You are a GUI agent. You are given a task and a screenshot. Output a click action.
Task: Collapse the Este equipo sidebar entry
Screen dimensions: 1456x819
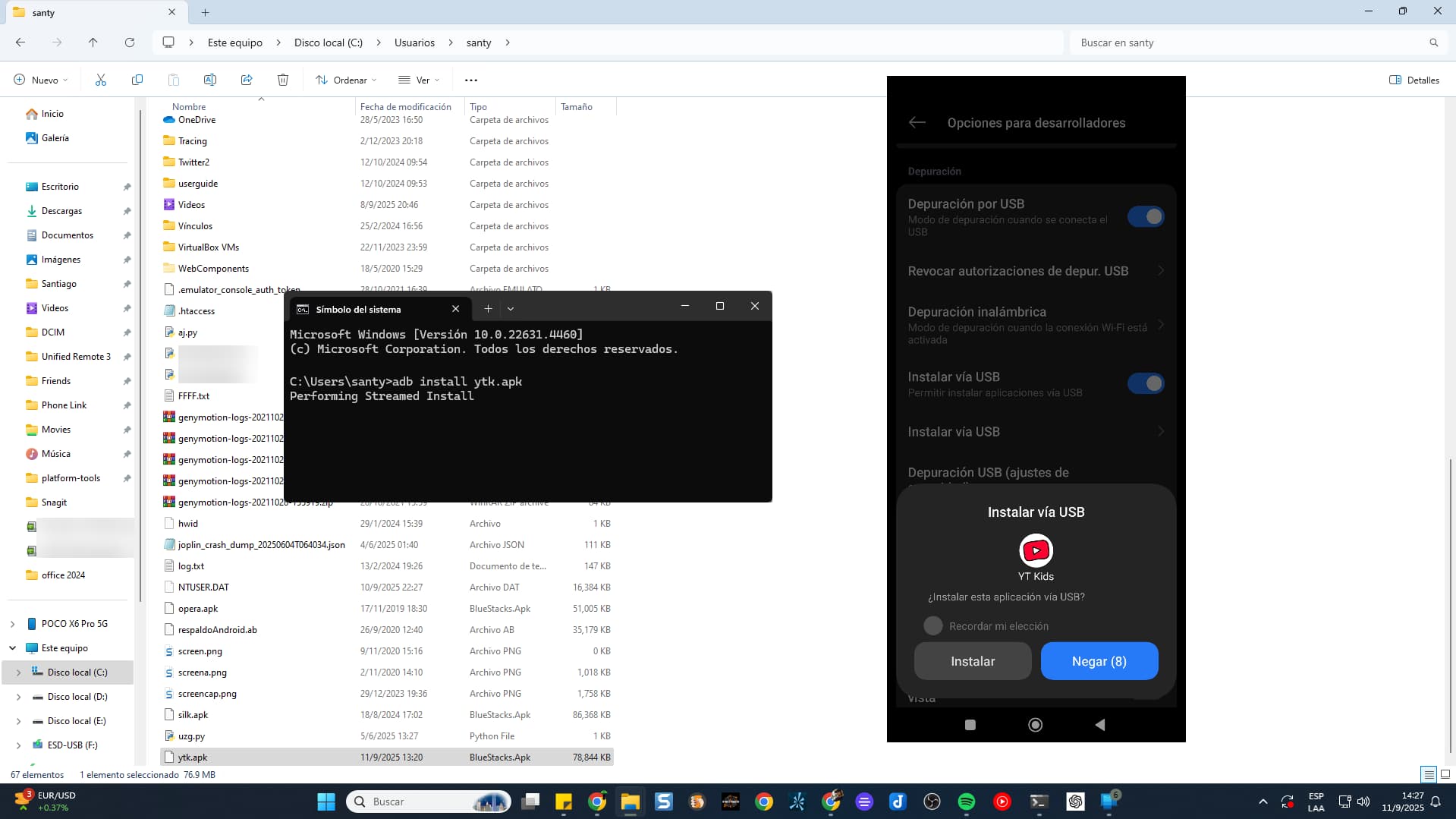pos(11,648)
